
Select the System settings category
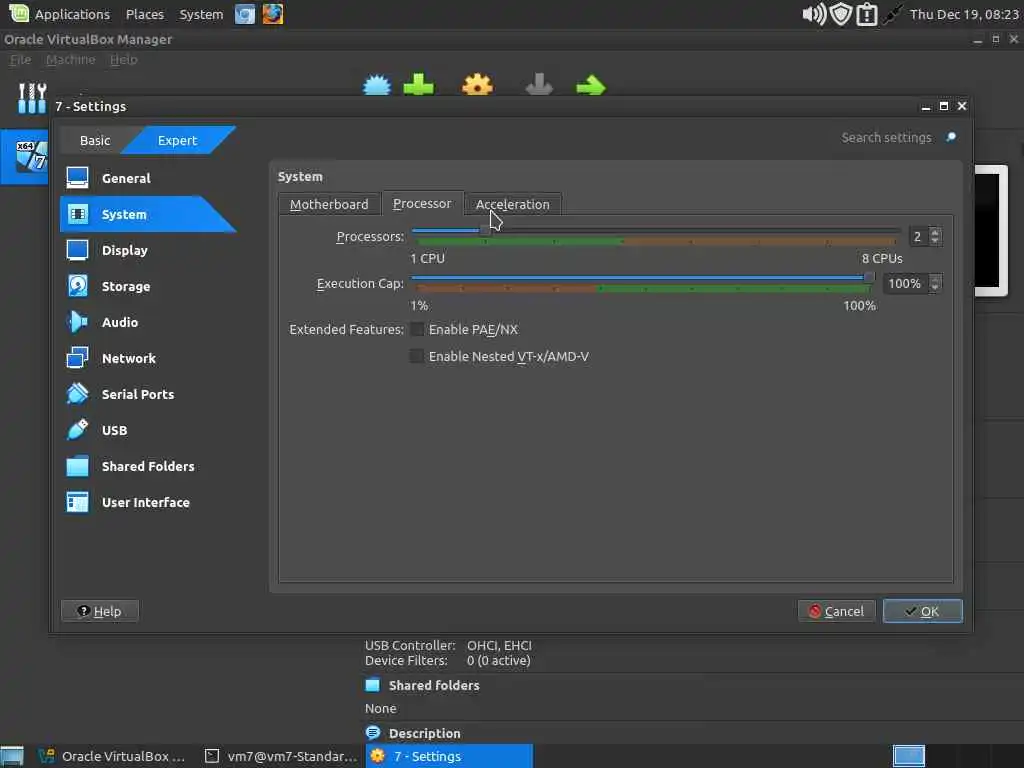point(148,214)
